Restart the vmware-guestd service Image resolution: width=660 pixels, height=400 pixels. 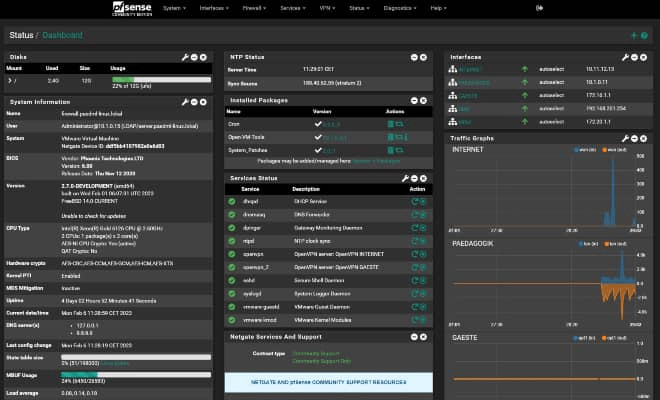tap(415, 307)
